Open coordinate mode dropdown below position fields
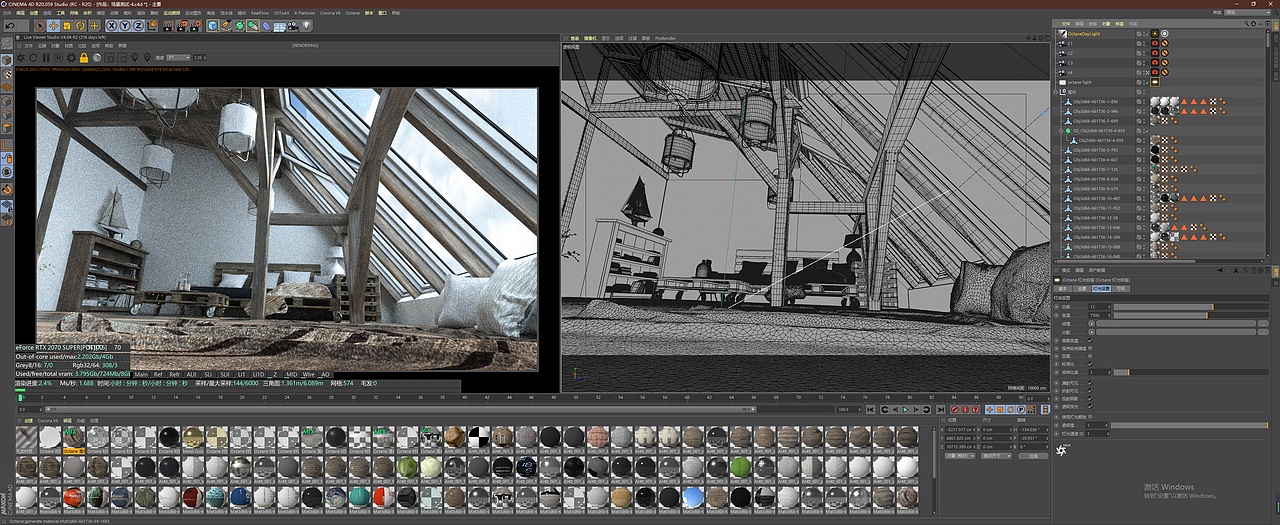Screen dimensions: 1280x525 [960, 456]
